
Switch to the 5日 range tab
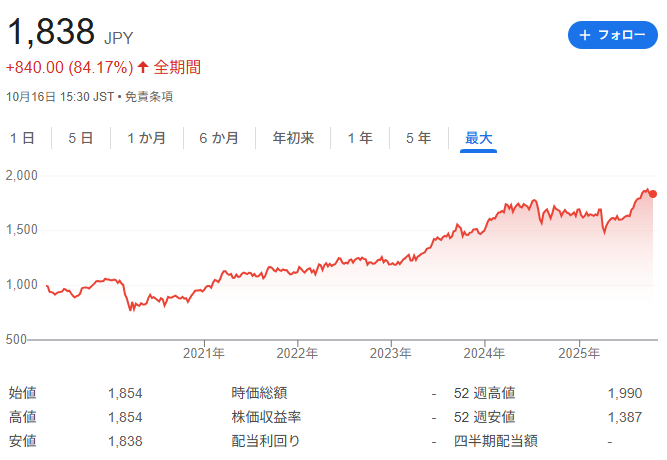tap(81, 138)
